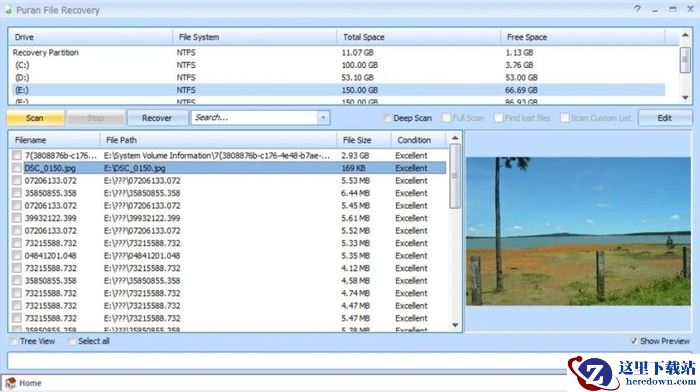Viewport: 700px width, 392px height.
Task: Sort files by the Filename column header
Action: tap(54, 140)
